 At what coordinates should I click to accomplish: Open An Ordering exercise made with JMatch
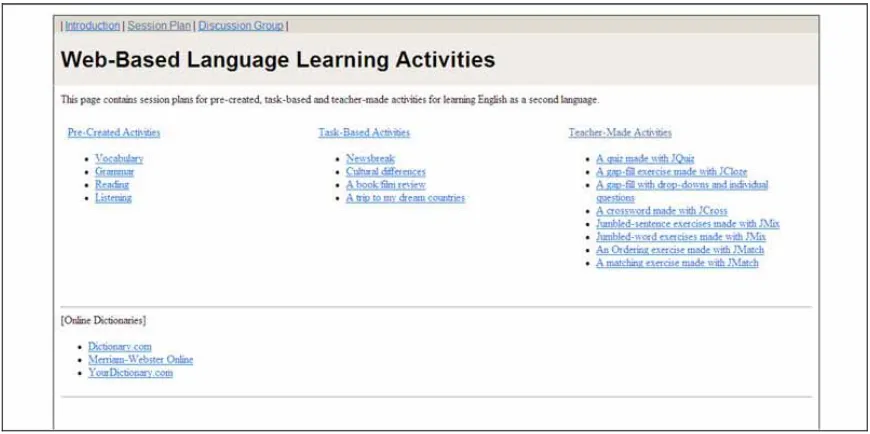pos(680,250)
